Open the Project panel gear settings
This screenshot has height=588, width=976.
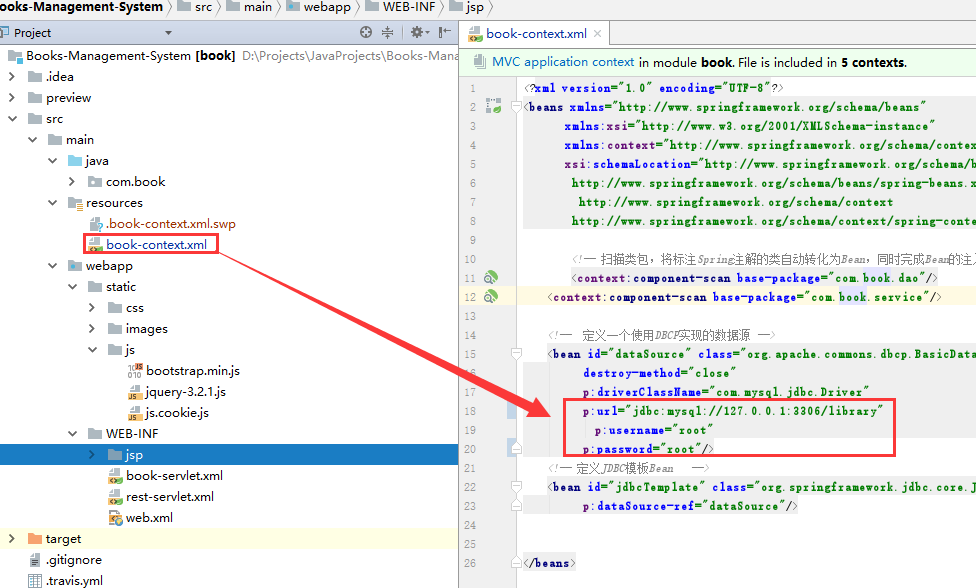coord(418,33)
